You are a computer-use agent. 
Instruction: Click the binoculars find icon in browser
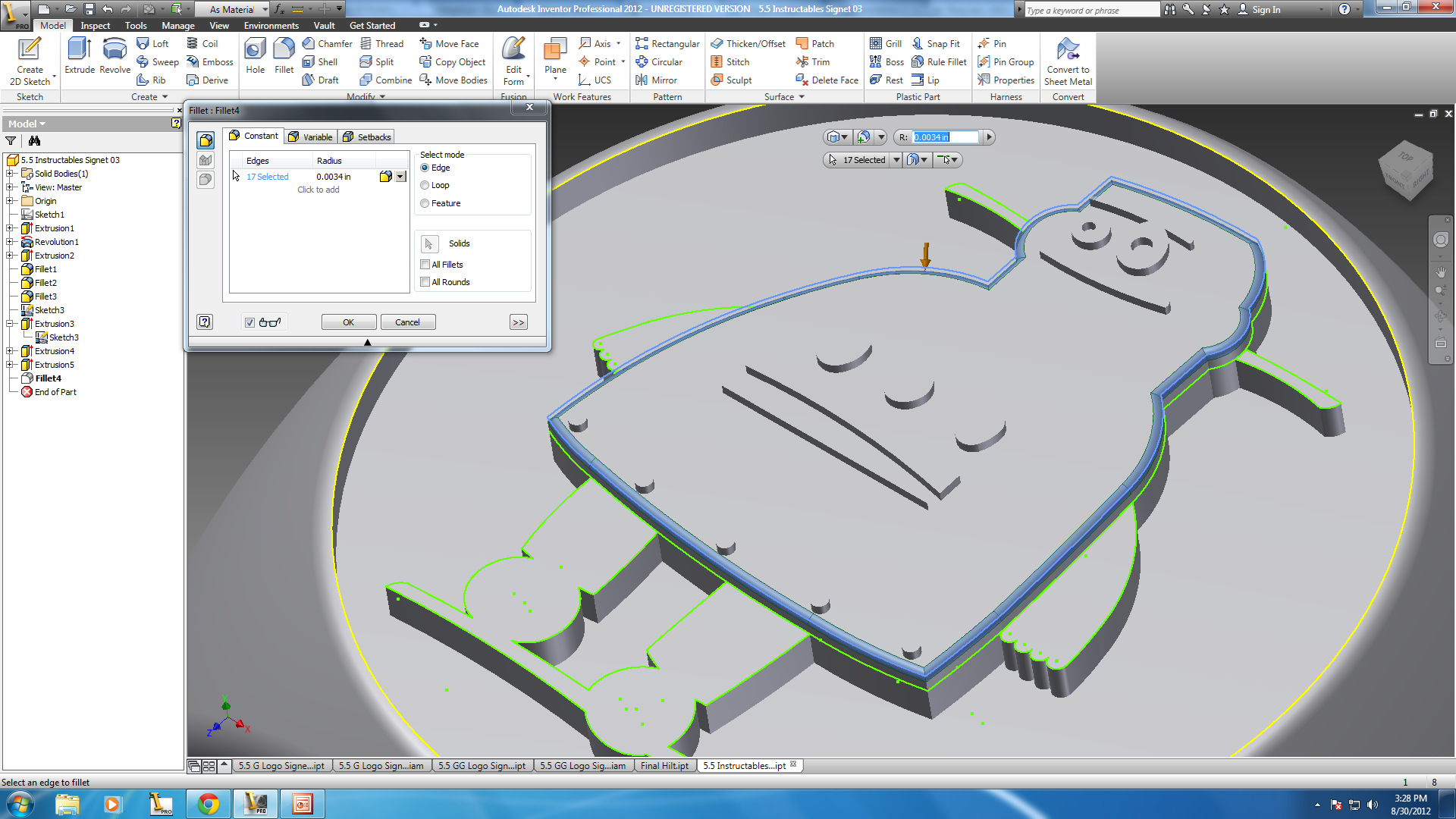[x=34, y=141]
